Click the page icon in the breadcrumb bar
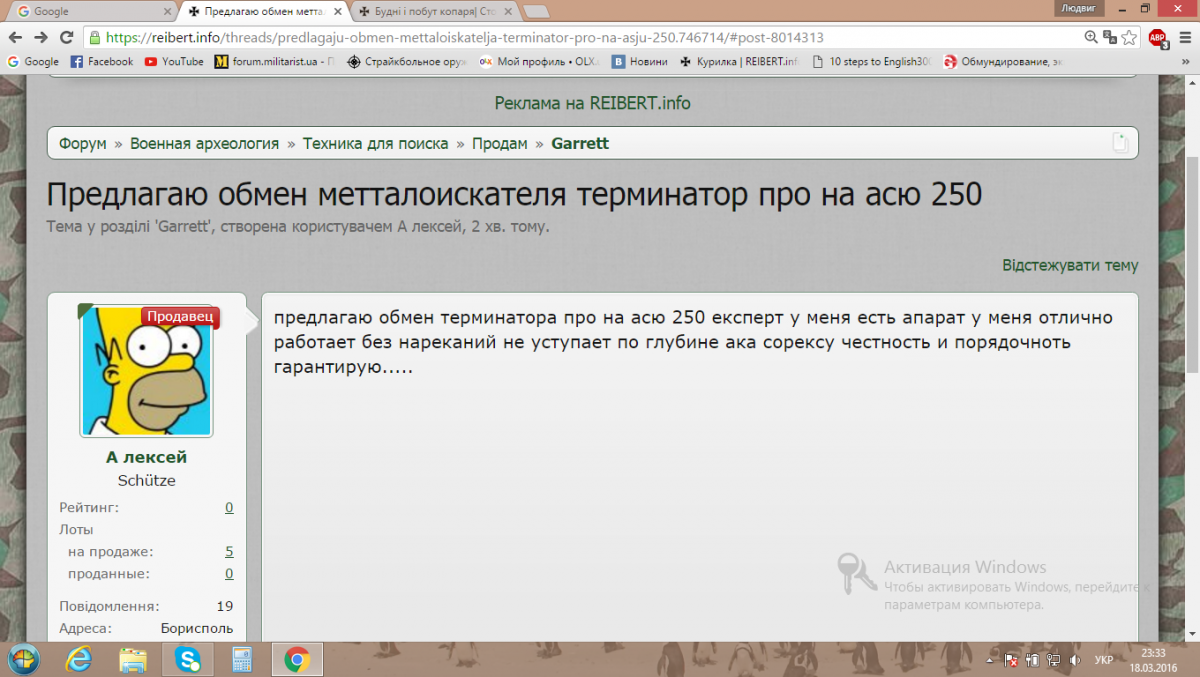 (x=1120, y=143)
